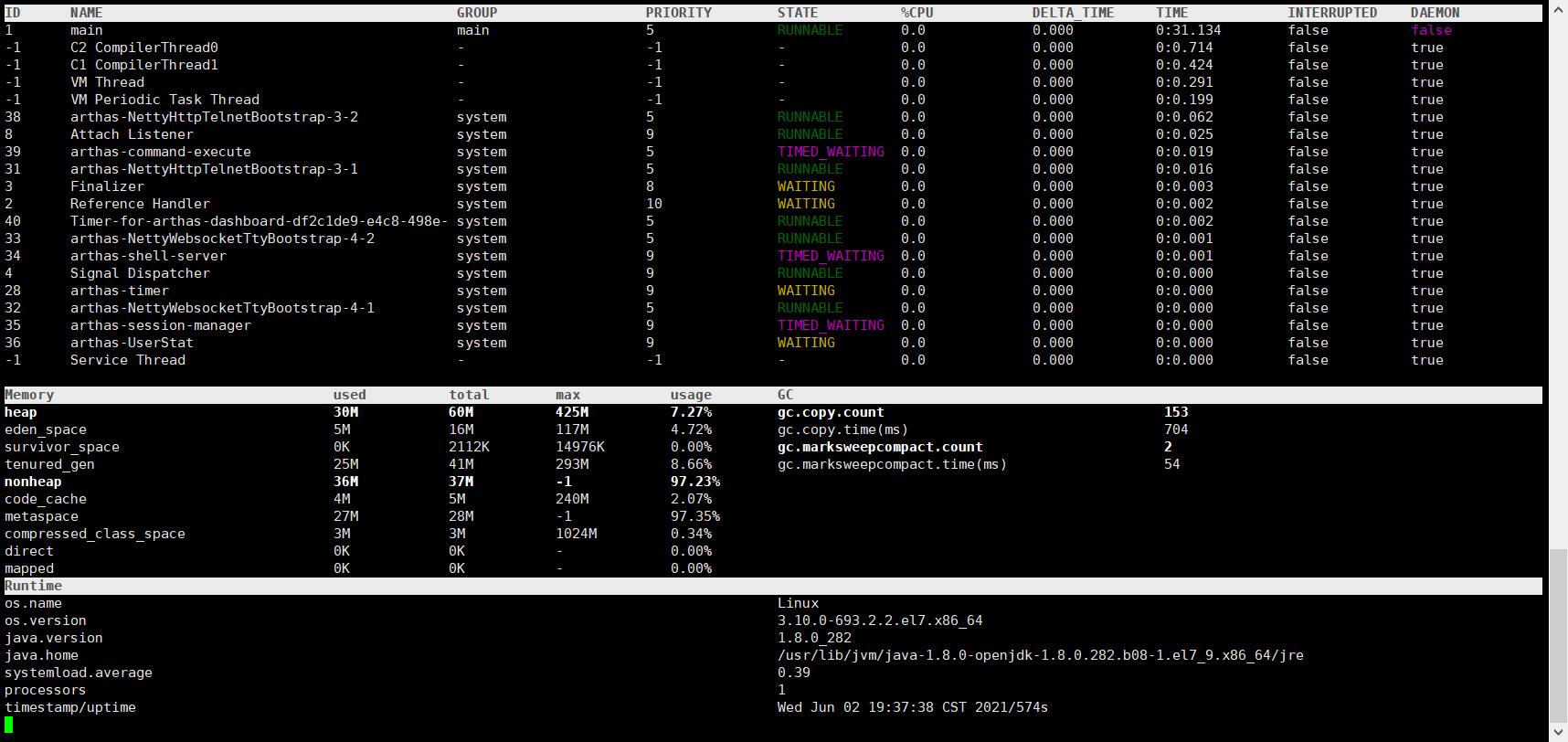Viewport: 1568px width, 742px height.
Task: Click the magenta 'false' daemon value for main
Action: (x=1431, y=30)
